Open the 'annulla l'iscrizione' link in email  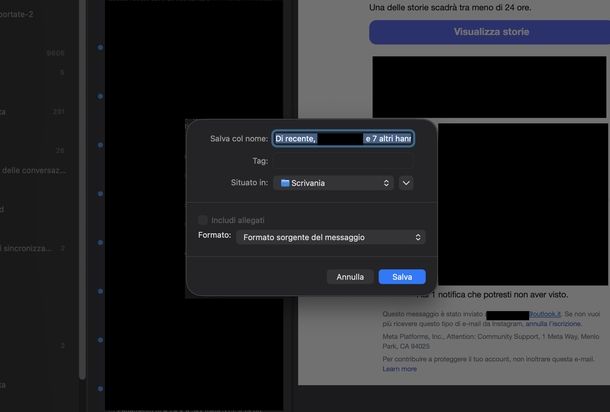(553, 324)
